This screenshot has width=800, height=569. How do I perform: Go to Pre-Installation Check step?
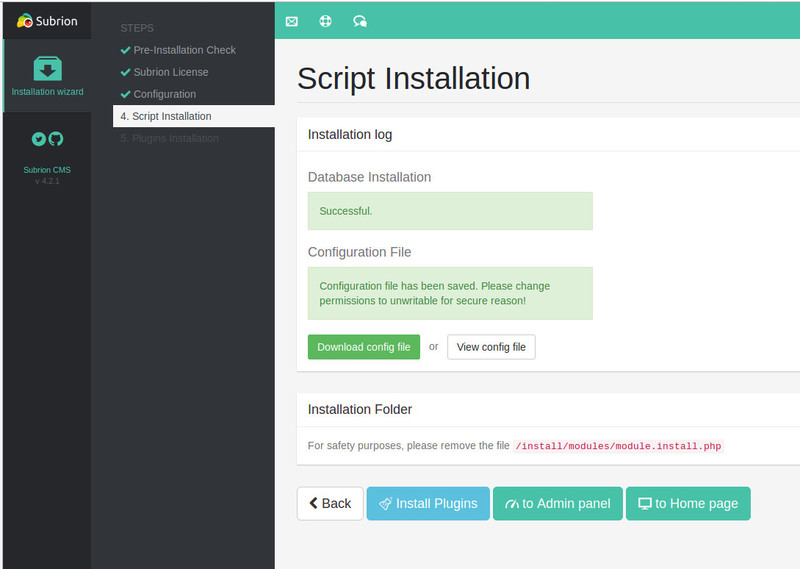(184, 50)
